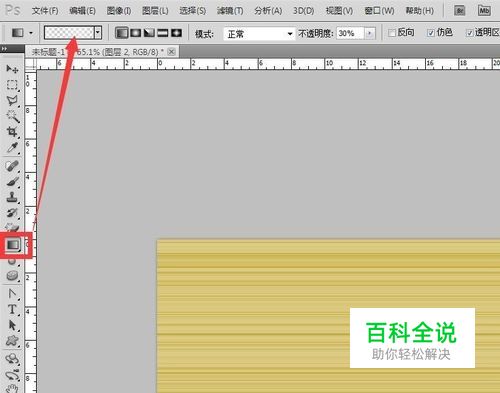Open the 编辑(E) menu
This screenshot has width=500, height=393.
[82, 11]
